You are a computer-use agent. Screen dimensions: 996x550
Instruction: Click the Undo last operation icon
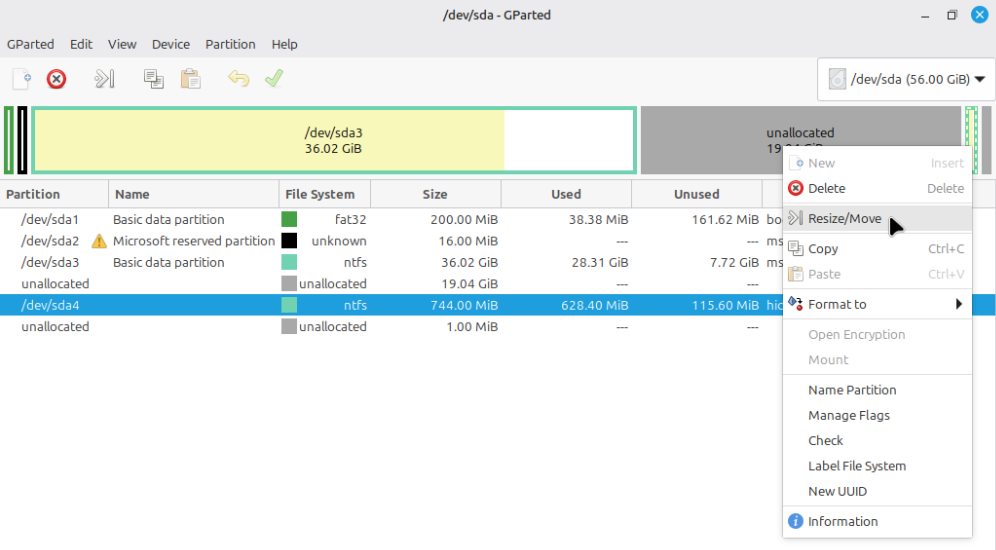point(239,79)
